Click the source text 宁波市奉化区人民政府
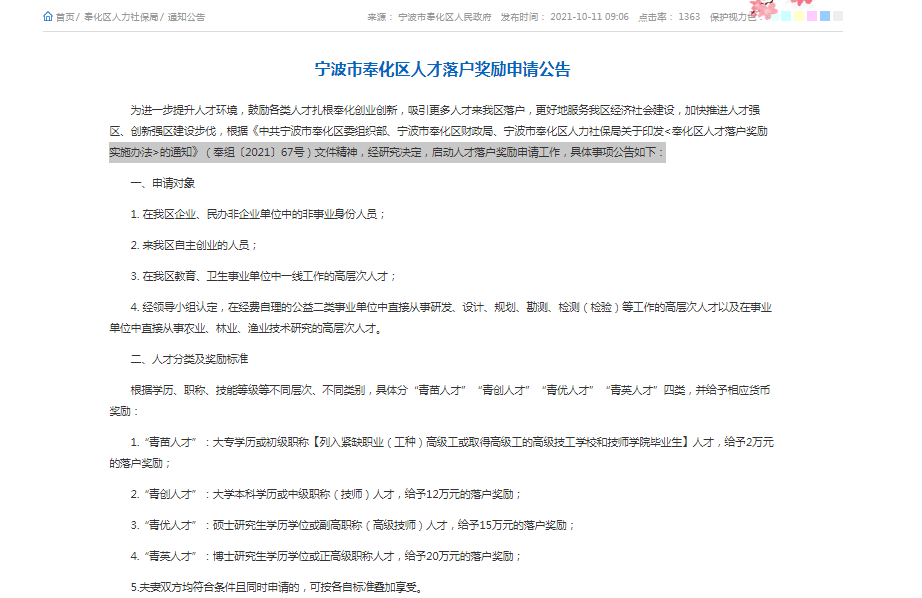Viewport: 922px width, 598px height. click(x=445, y=17)
